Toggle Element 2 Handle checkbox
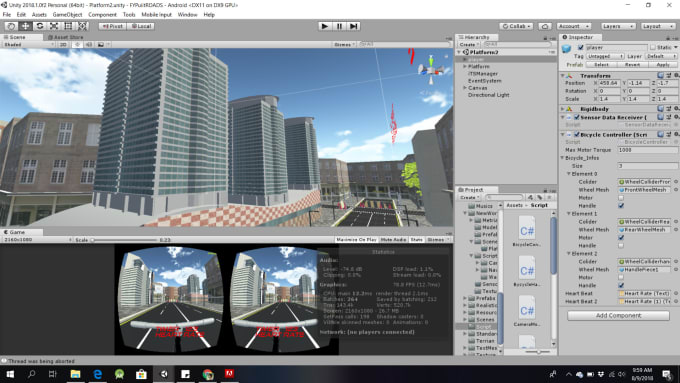The height and width of the screenshot is (383, 680). 621,285
